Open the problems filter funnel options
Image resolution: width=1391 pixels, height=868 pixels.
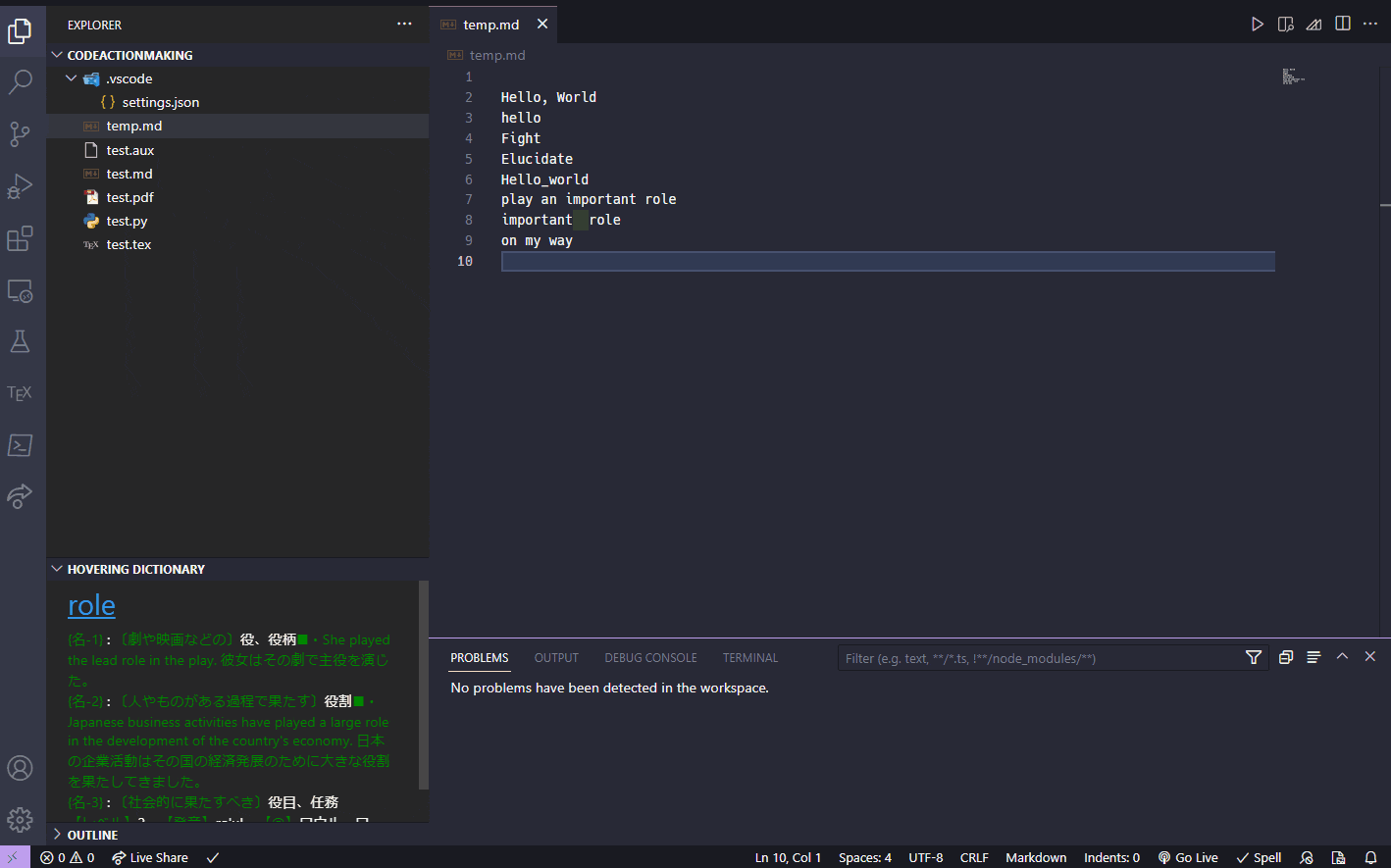1254,657
